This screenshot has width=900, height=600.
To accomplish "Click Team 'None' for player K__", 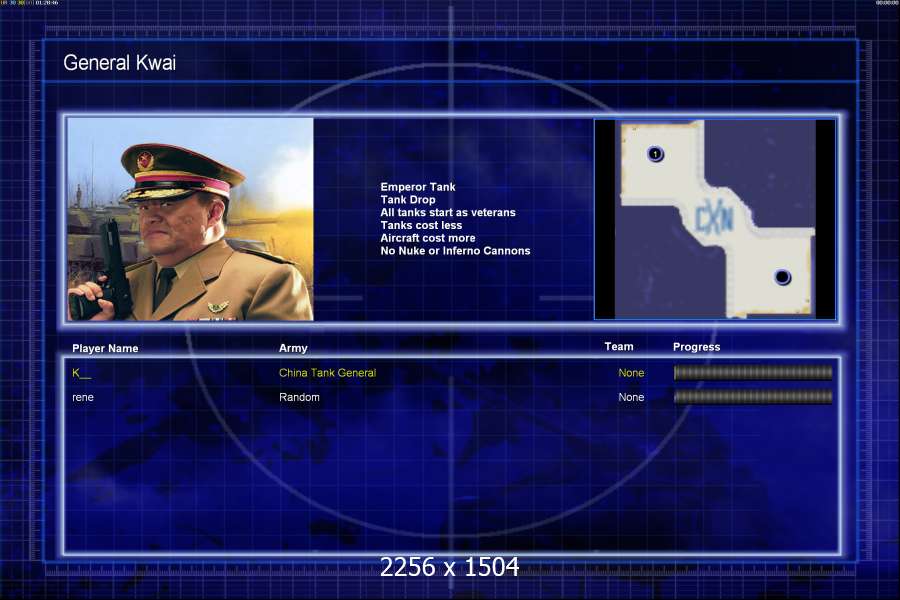I will coord(631,373).
